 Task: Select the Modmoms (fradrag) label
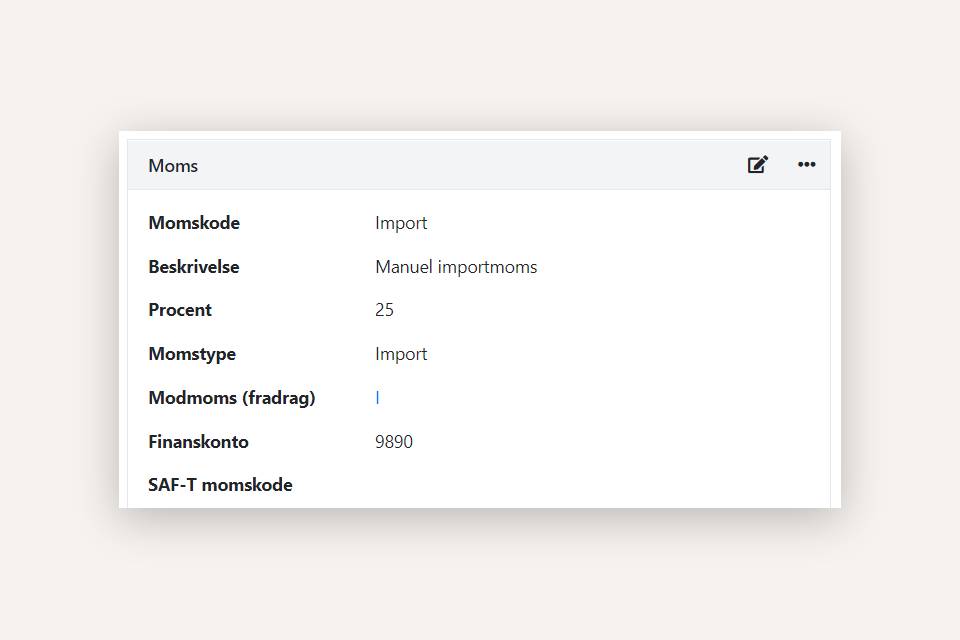pos(231,398)
